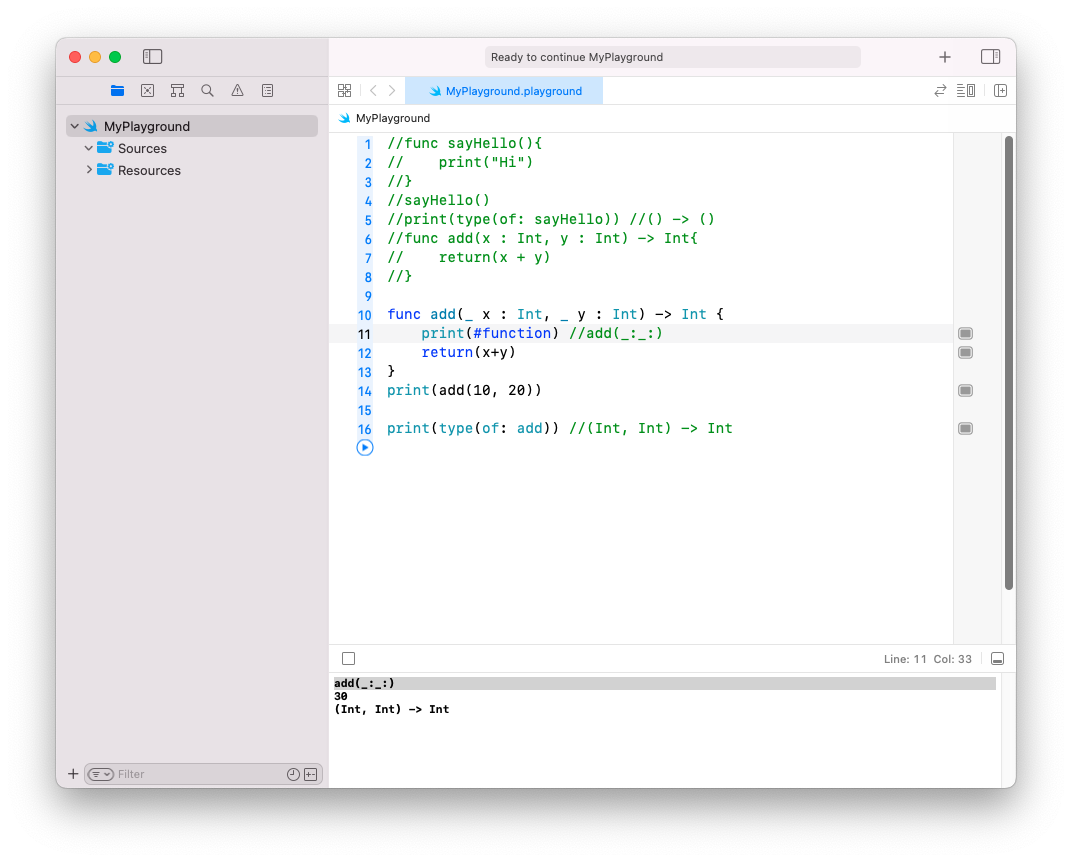
Task: Click the return(x+y) code line
Action: coord(468,352)
